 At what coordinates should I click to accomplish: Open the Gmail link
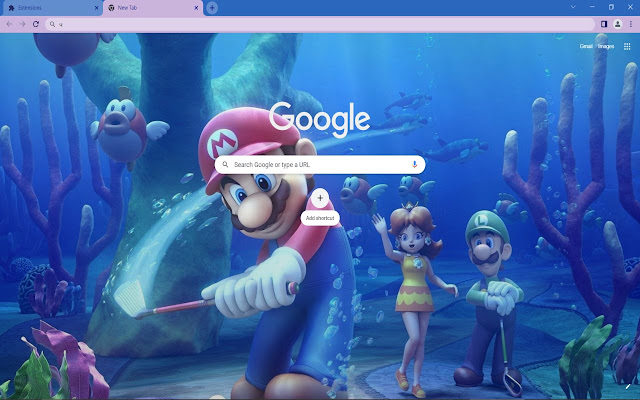tap(586, 46)
